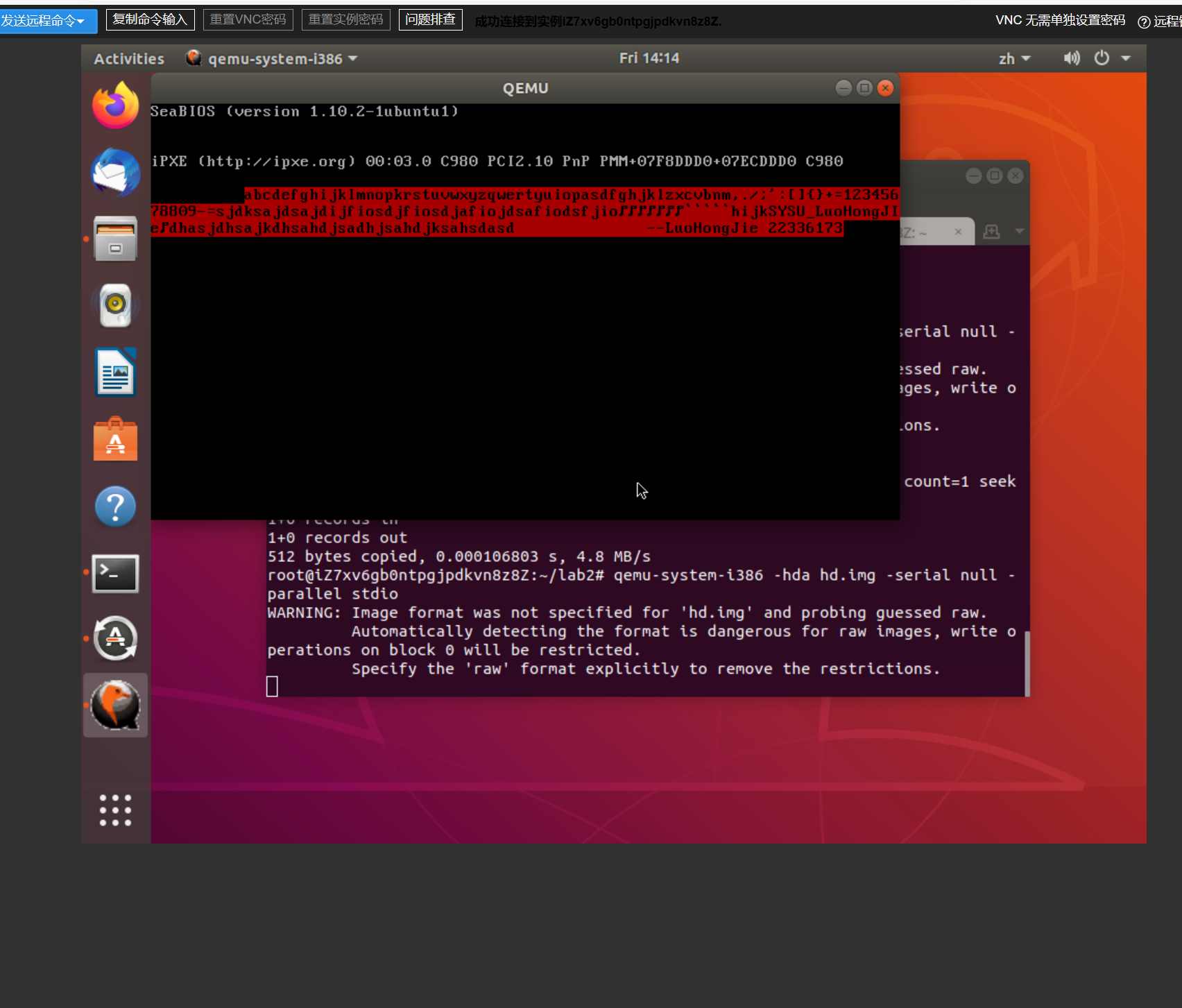Launch Thunderbird mail from the dock
The image size is (1182, 1008).
pos(115,171)
